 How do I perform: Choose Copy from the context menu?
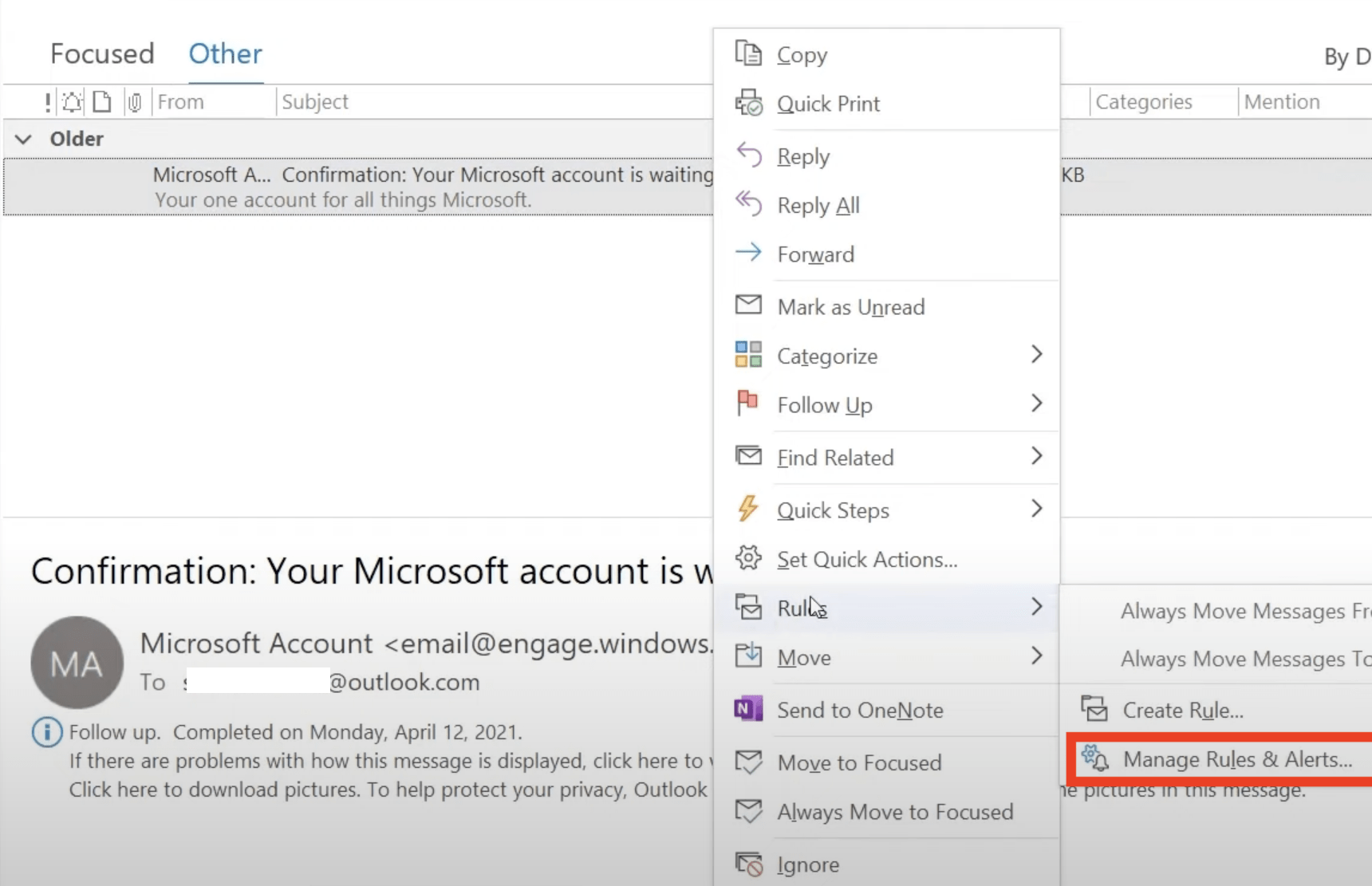[x=886, y=54]
